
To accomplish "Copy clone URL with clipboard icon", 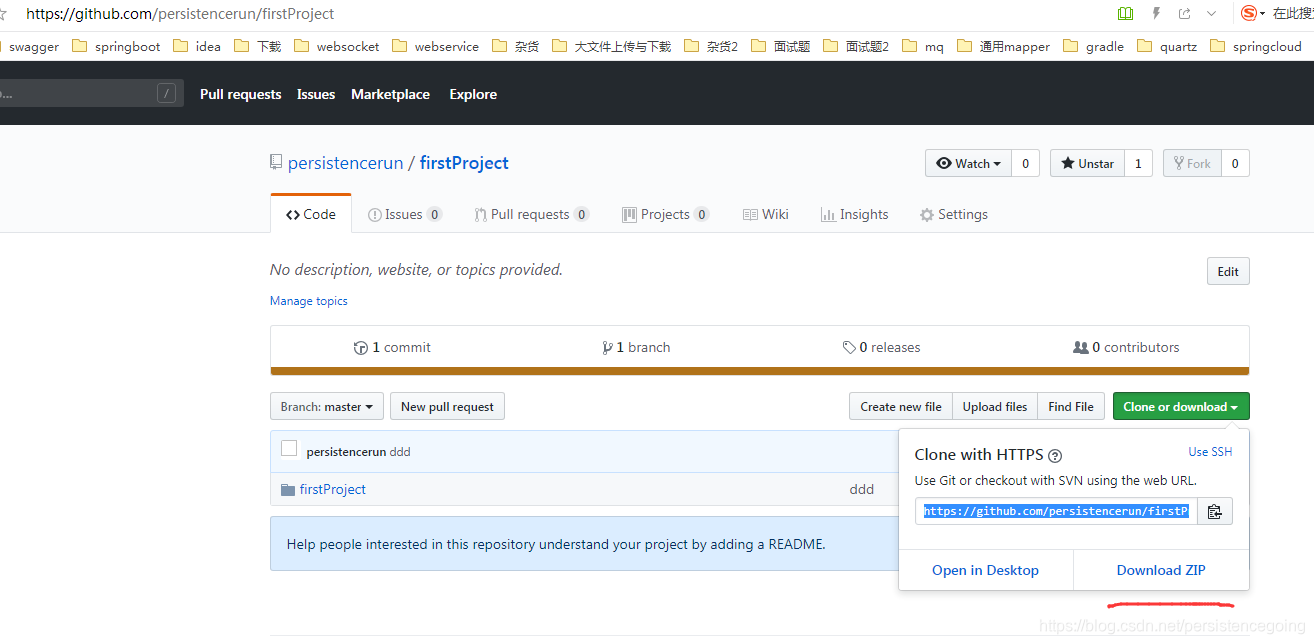I will pos(1214,511).
